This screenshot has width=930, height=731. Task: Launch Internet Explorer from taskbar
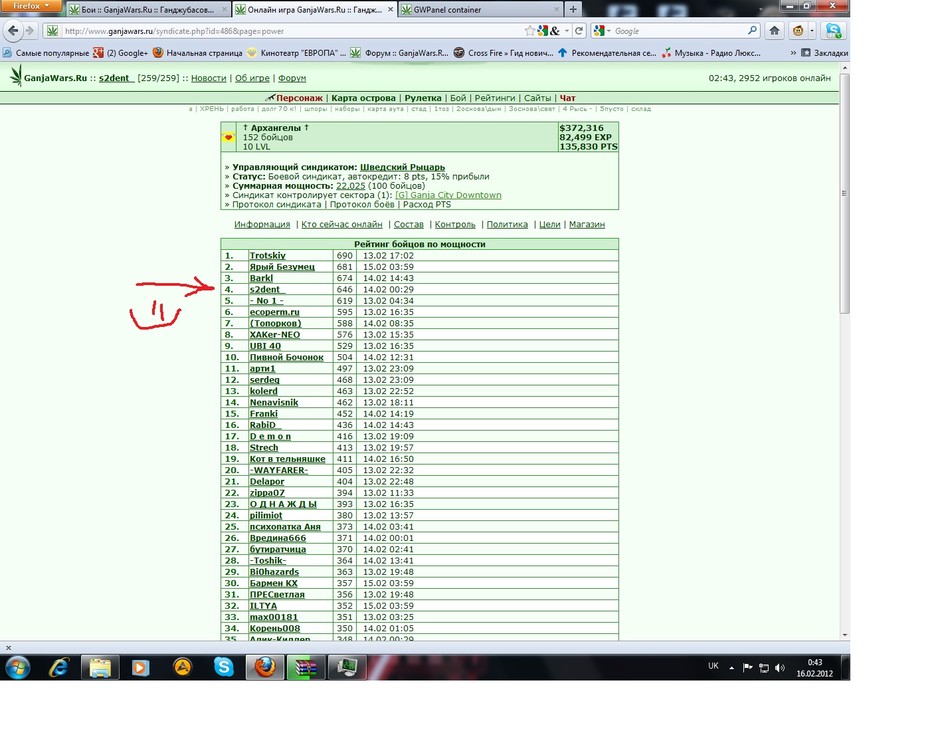59,668
